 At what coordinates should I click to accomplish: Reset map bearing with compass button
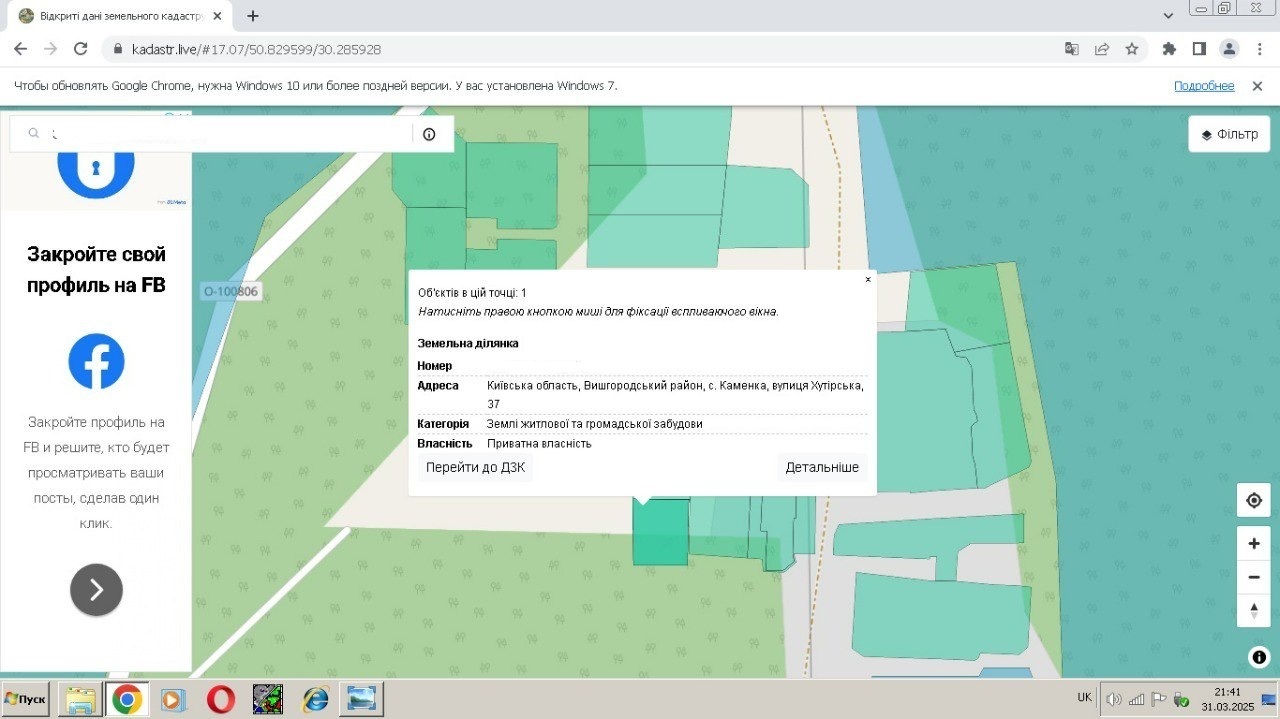click(1254, 610)
